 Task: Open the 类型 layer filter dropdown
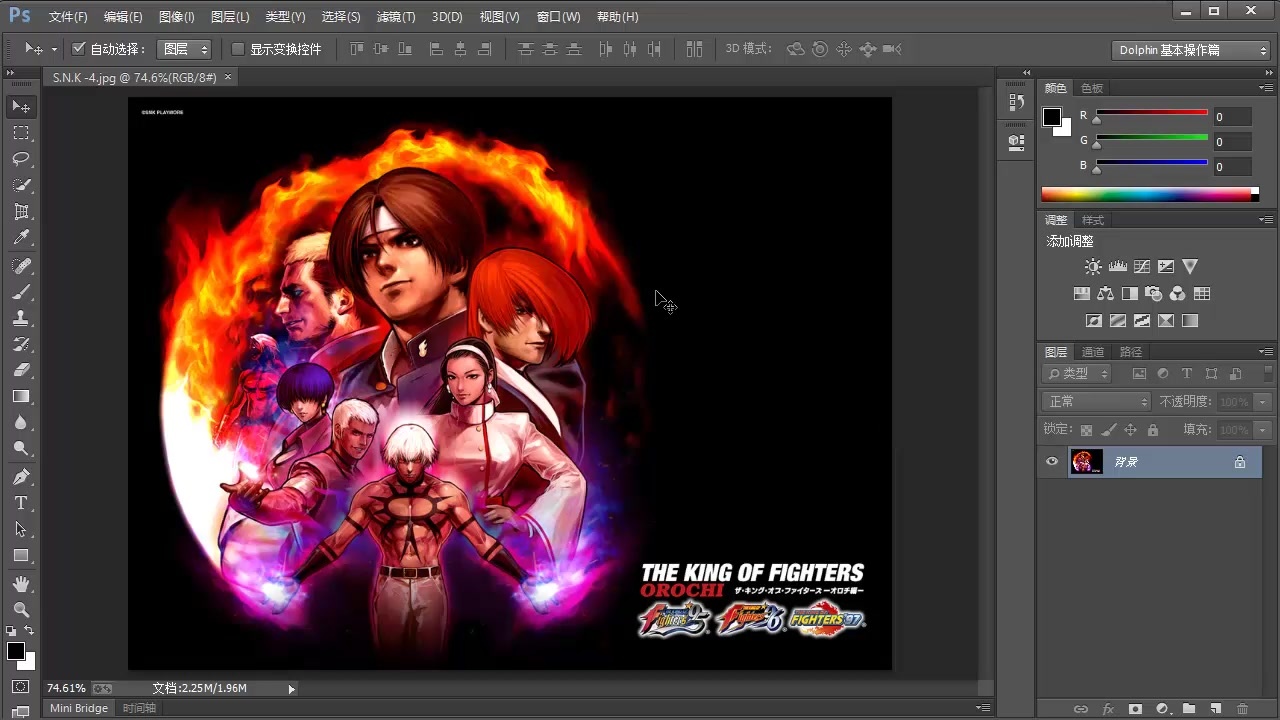[1077, 373]
